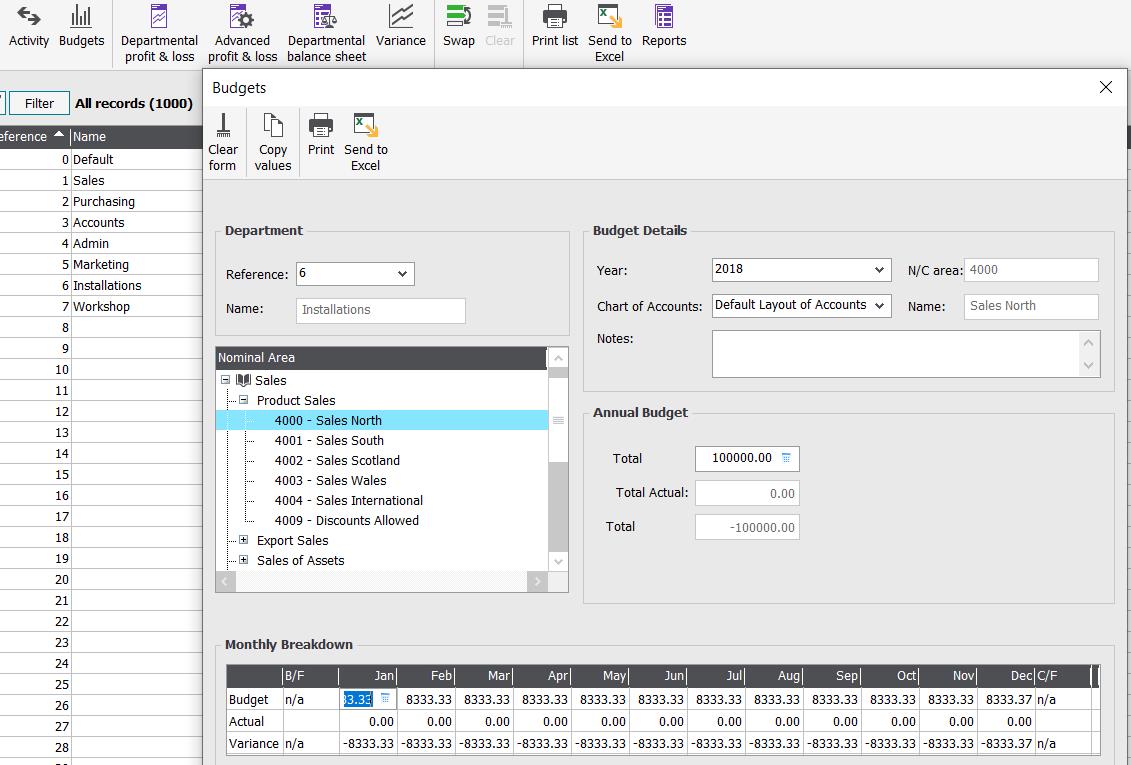Click the main toolbar Print list icon

pos(555,27)
